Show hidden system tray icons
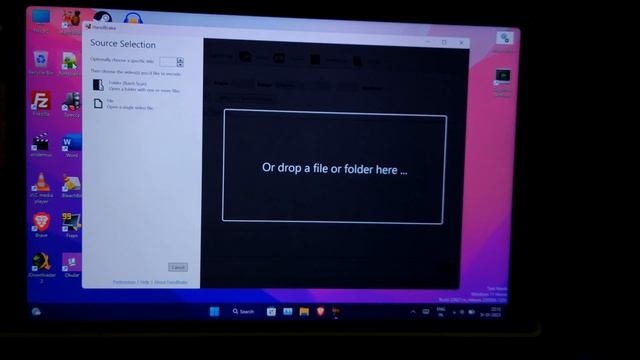Screen dimensions: 640x360 click(413, 312)
